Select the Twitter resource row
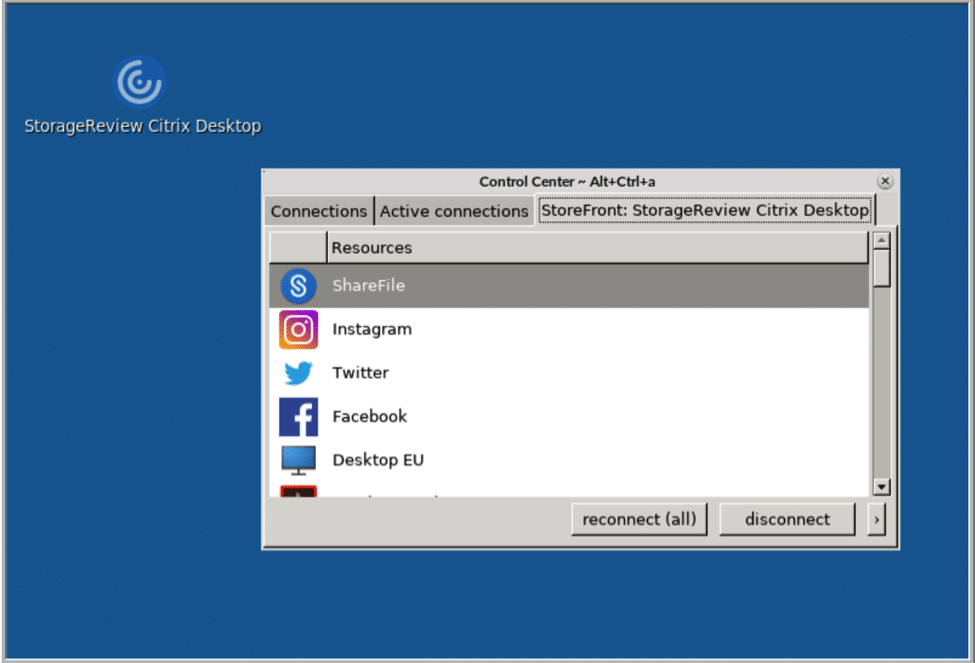Image resolution: width=975 pixels, height=663 pixels. [569, 373]
